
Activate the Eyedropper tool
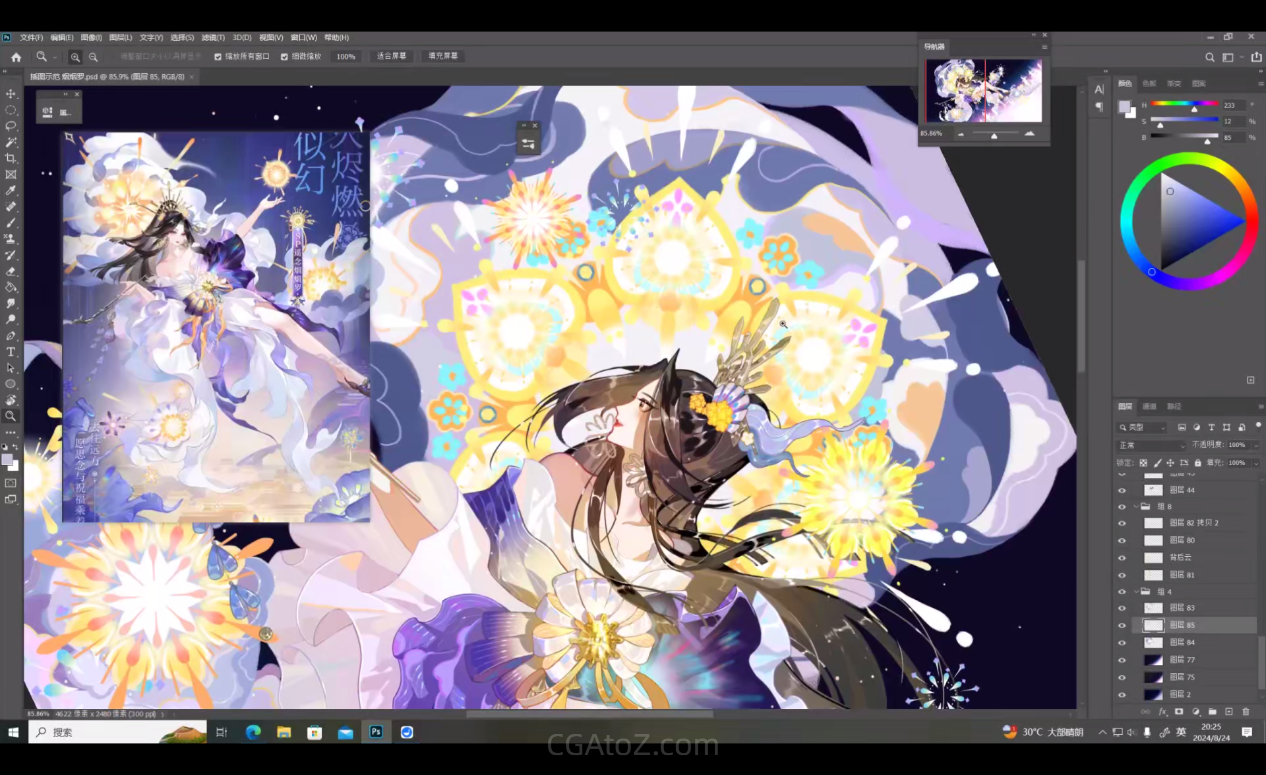[11, 190]
